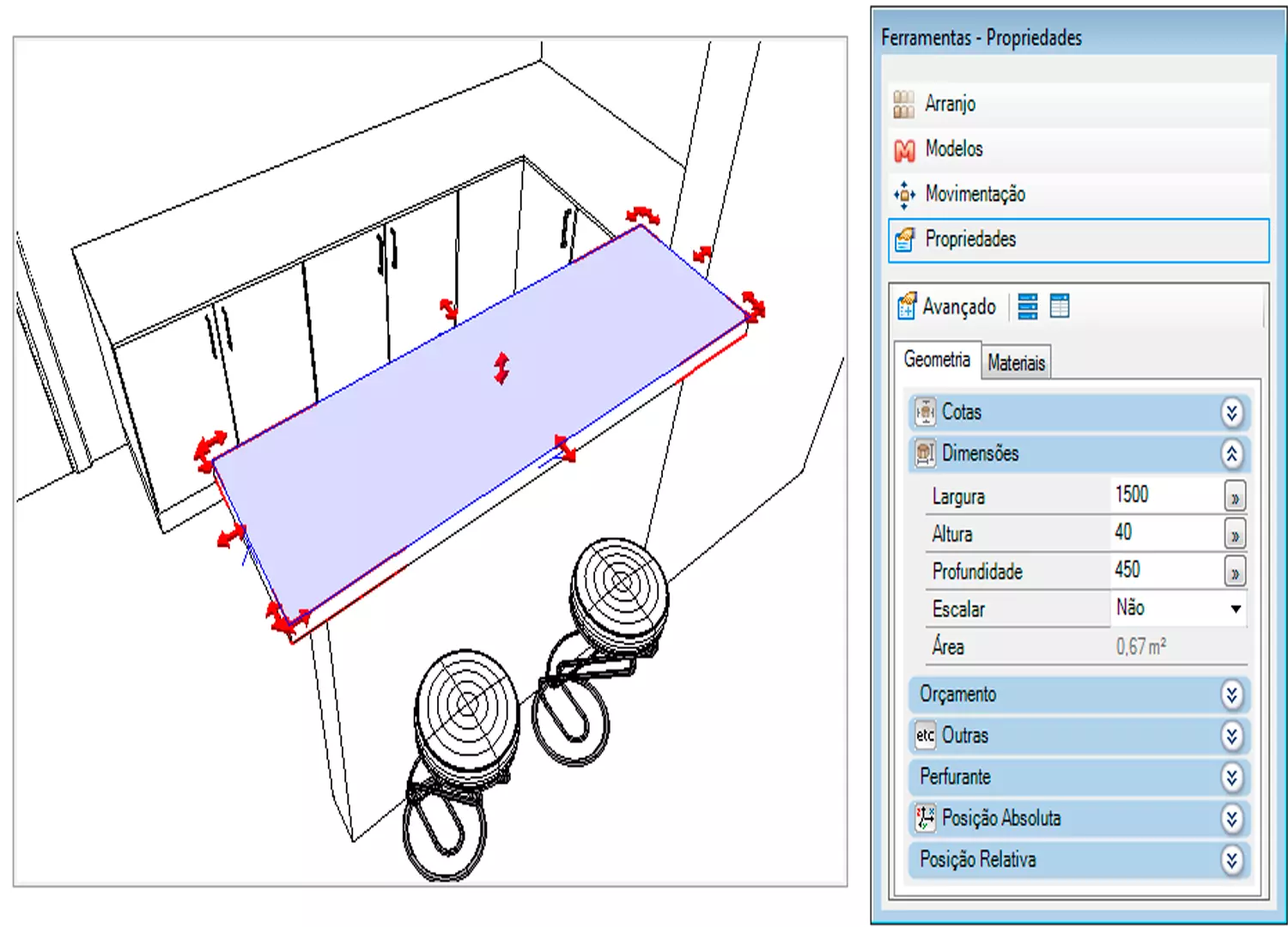Switch to the Geometria tab
This screenshot has height=927, width=1288.
[x=937, y=360]
